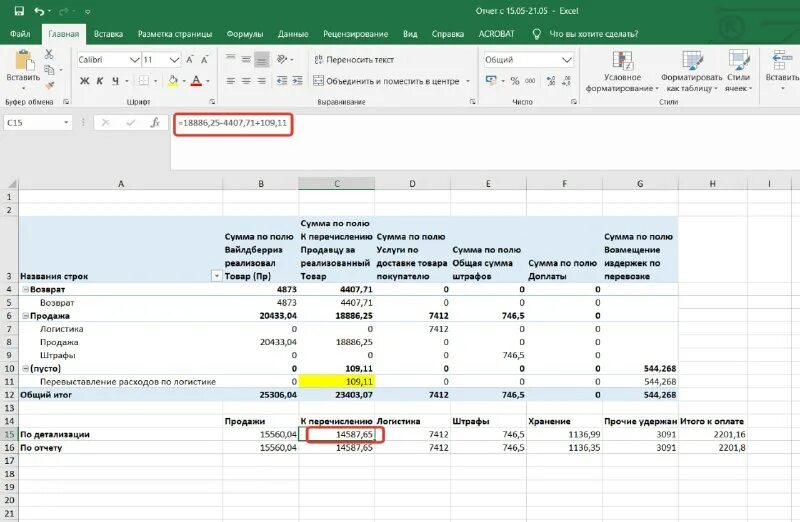Align text left icon
The image size is (800, 522).
point(231,81)
